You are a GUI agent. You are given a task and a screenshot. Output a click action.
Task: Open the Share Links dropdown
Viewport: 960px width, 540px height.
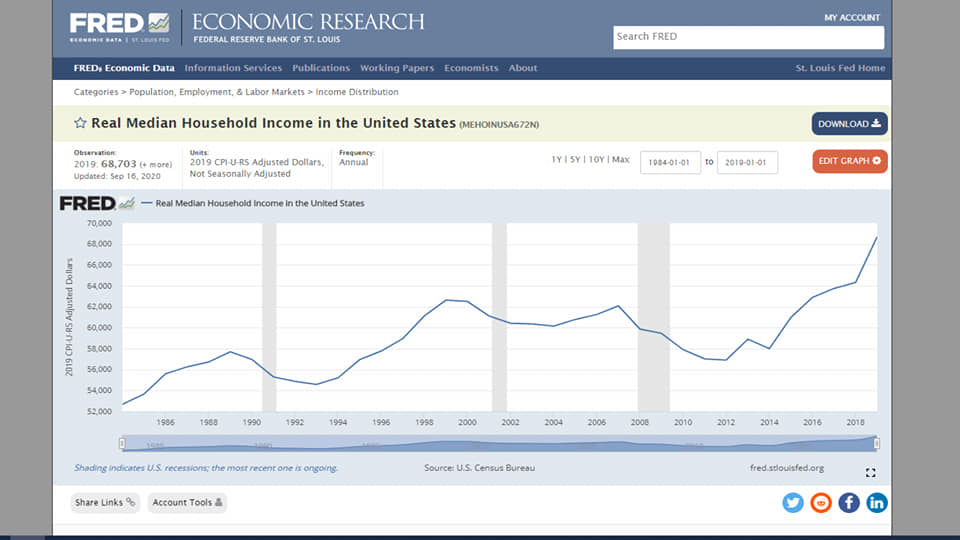point(105,502)
